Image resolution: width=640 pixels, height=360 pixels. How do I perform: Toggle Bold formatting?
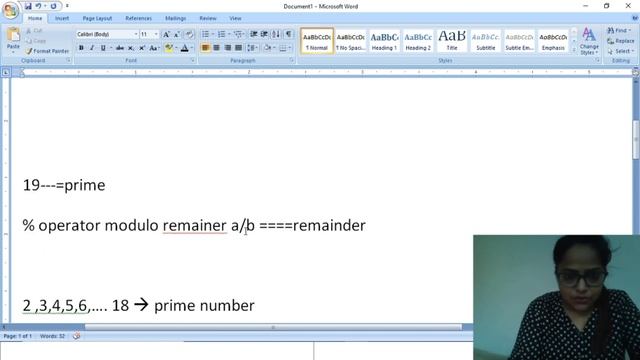[x=81, y=48]
